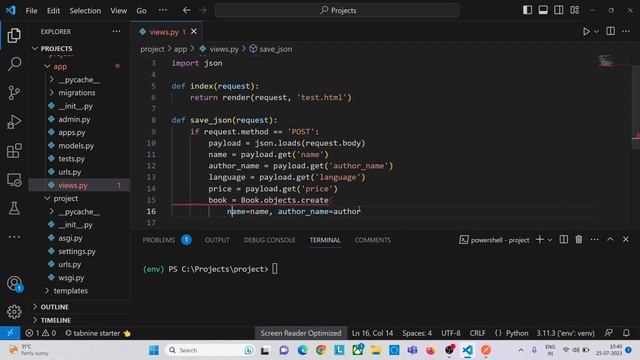
Task: Run Python file with play button
Action: tap(586, 31)
